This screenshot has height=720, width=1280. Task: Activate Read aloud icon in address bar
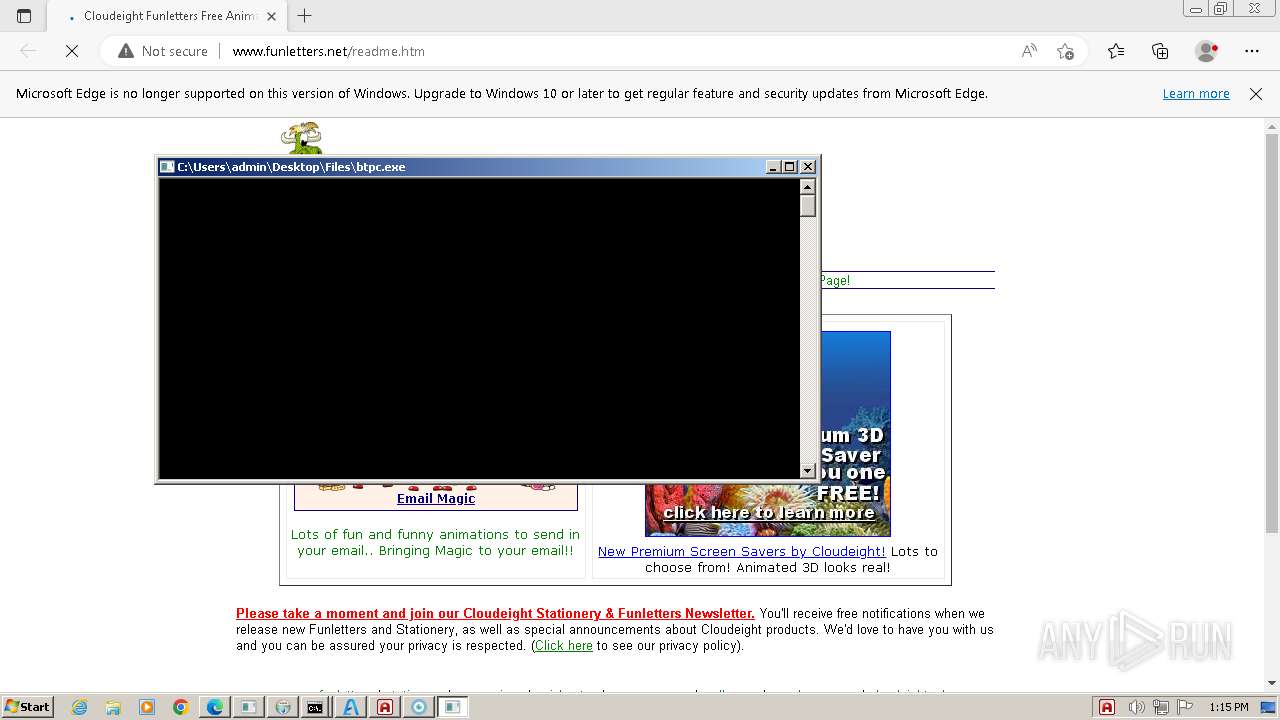click(x=1029, y=51)
